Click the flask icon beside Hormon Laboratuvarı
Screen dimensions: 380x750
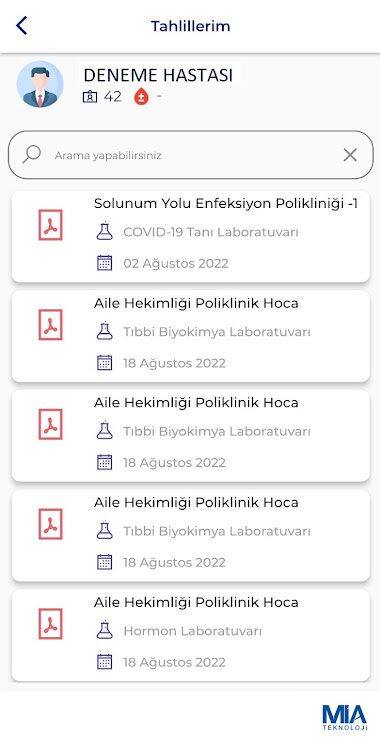(104, 630)
